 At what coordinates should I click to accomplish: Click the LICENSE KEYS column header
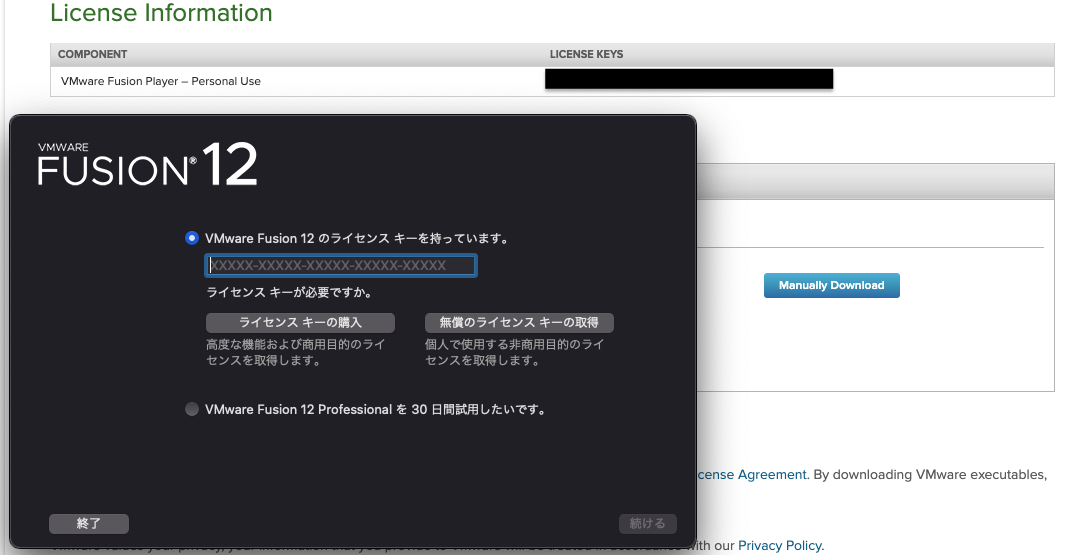coord(586,54)
